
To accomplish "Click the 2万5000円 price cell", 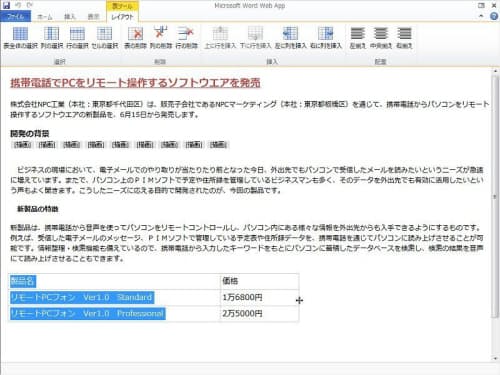I will coord(259,314).
